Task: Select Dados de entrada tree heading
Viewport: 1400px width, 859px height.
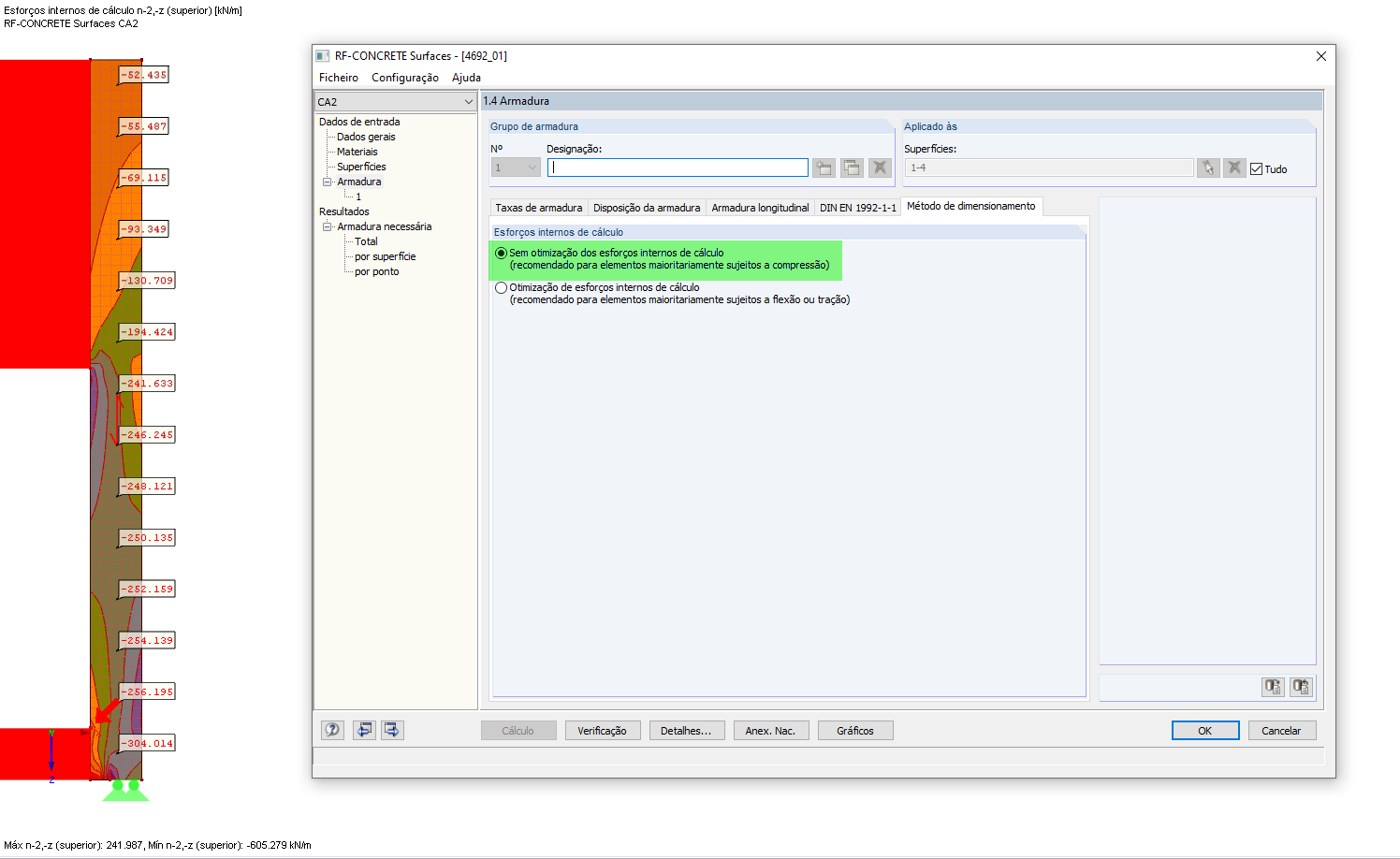Action: click(359, 122)
